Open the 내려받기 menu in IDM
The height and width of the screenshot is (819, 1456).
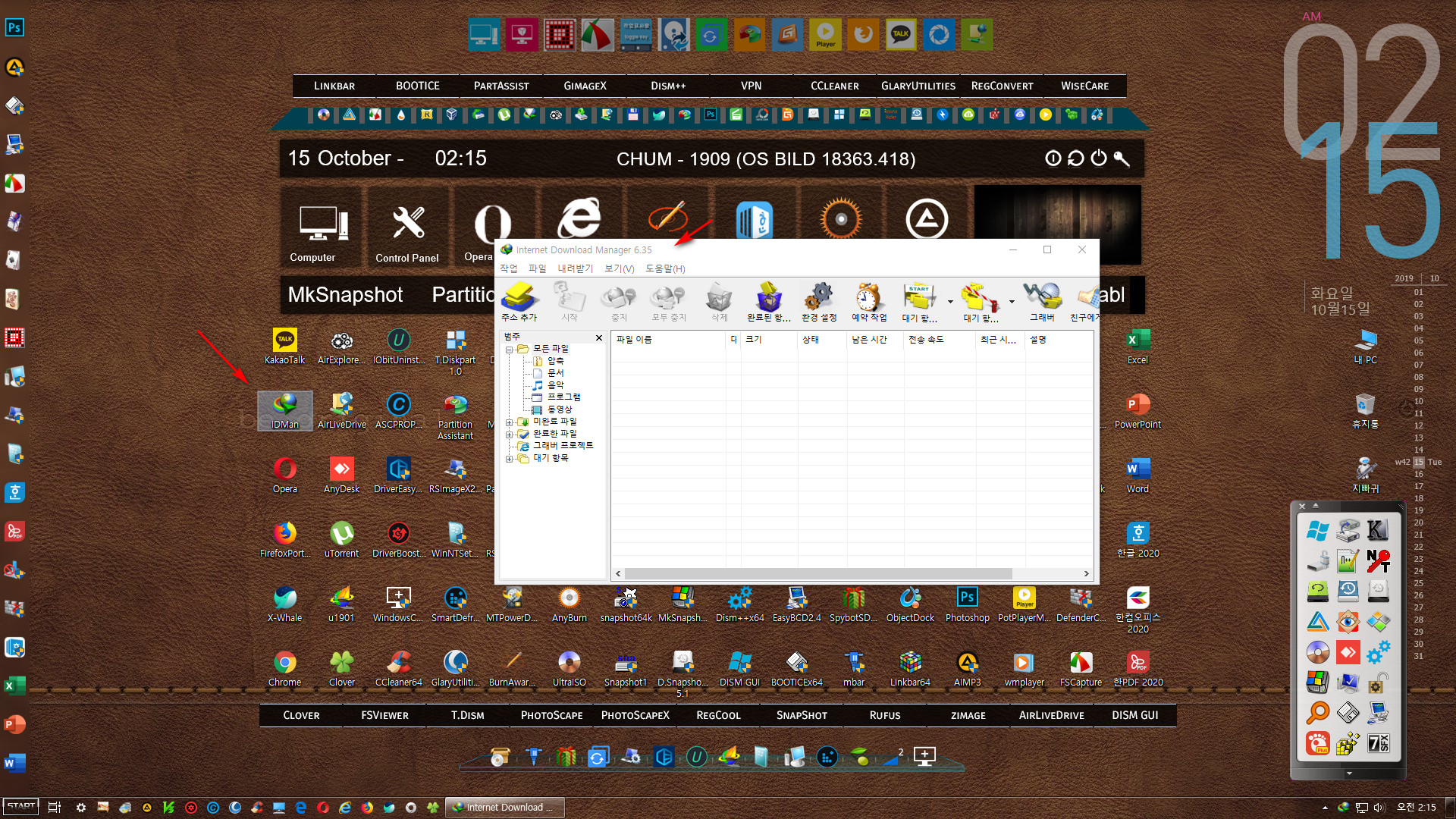pyautogui.click(x=576, y=268)
